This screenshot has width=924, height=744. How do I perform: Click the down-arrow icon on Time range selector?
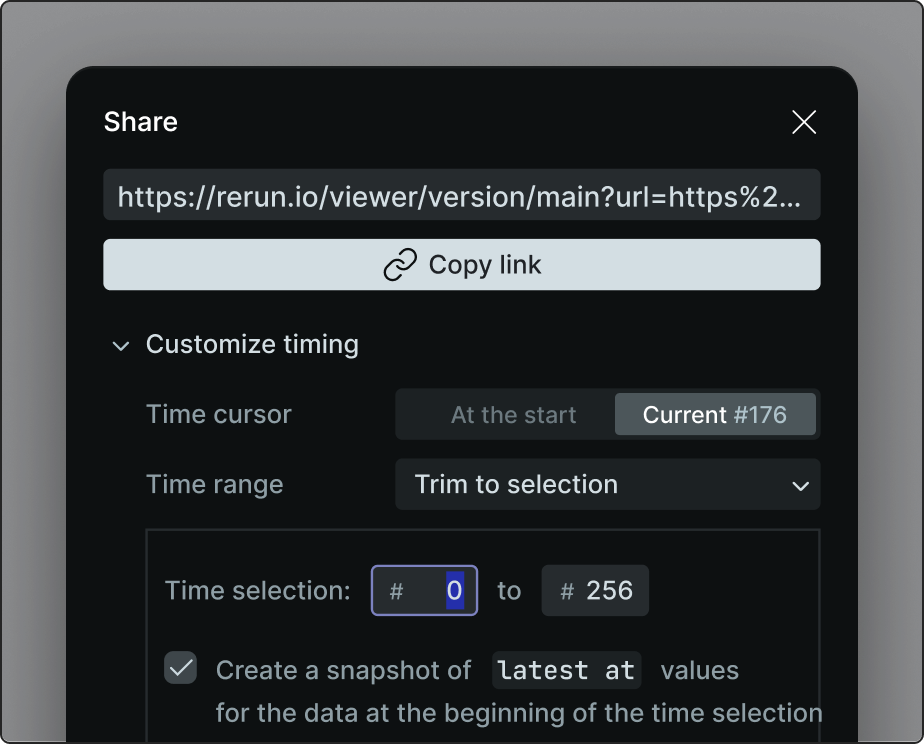(799, 485)
